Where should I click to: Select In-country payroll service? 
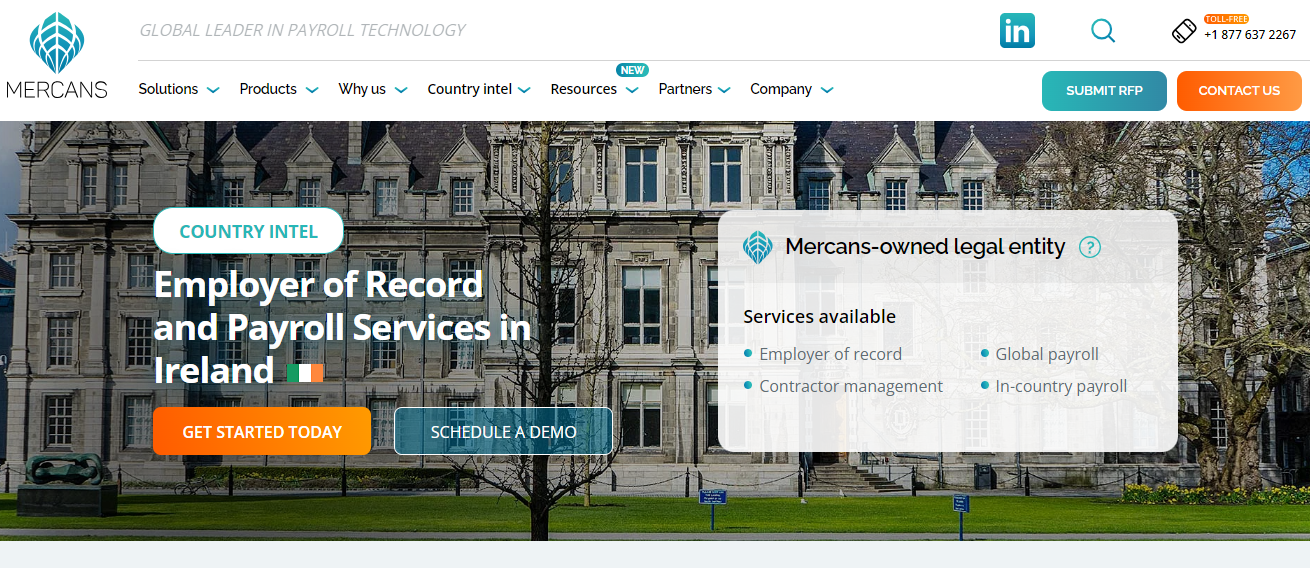[1061, 386]
